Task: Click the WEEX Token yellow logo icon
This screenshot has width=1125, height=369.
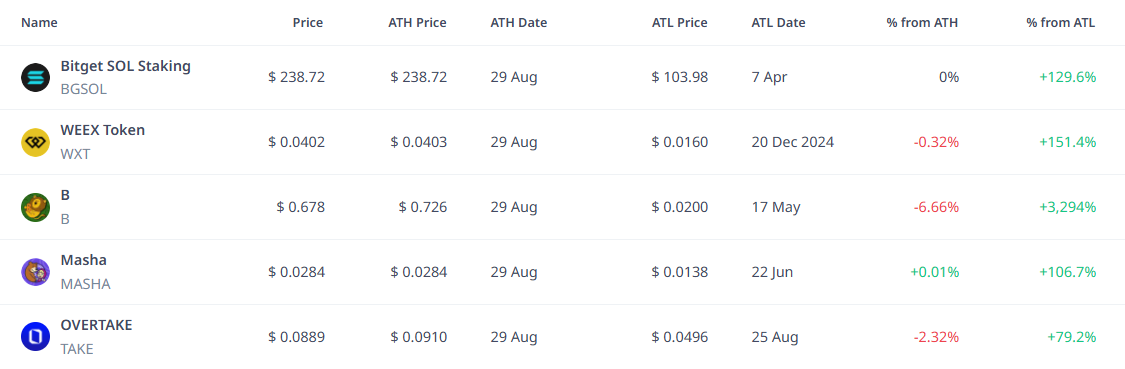Action: click(x=35, y=142)
